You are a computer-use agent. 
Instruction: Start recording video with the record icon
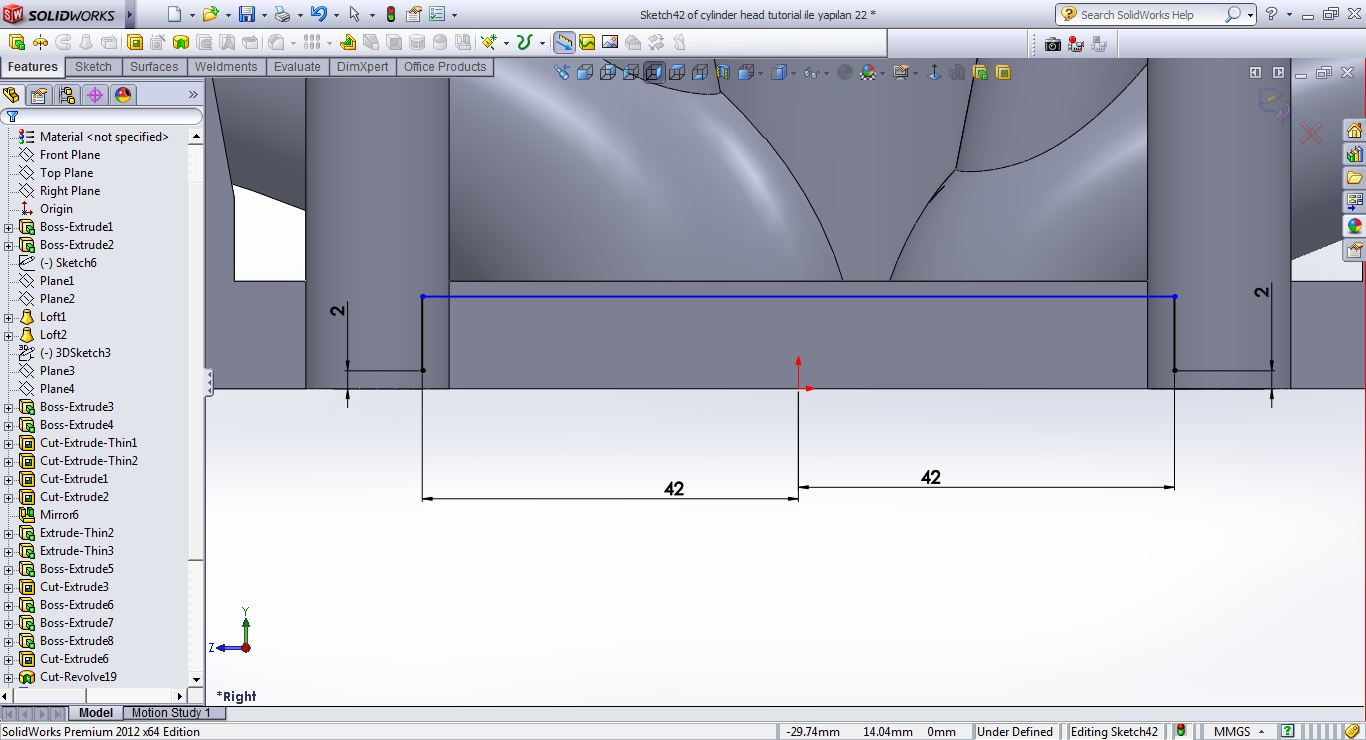(x=1076, y=43)
